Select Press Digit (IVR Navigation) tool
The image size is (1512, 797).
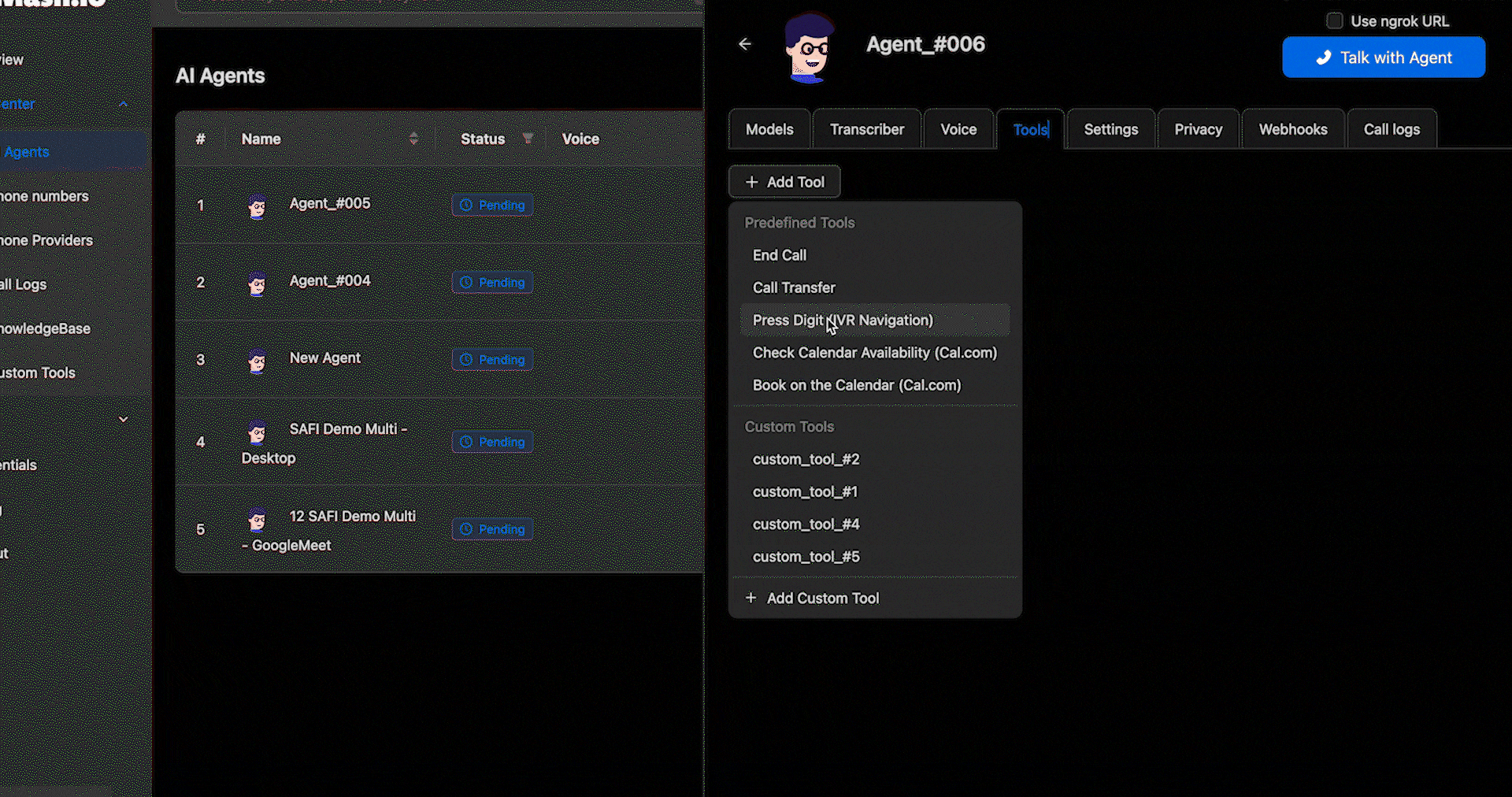[875, 320]
